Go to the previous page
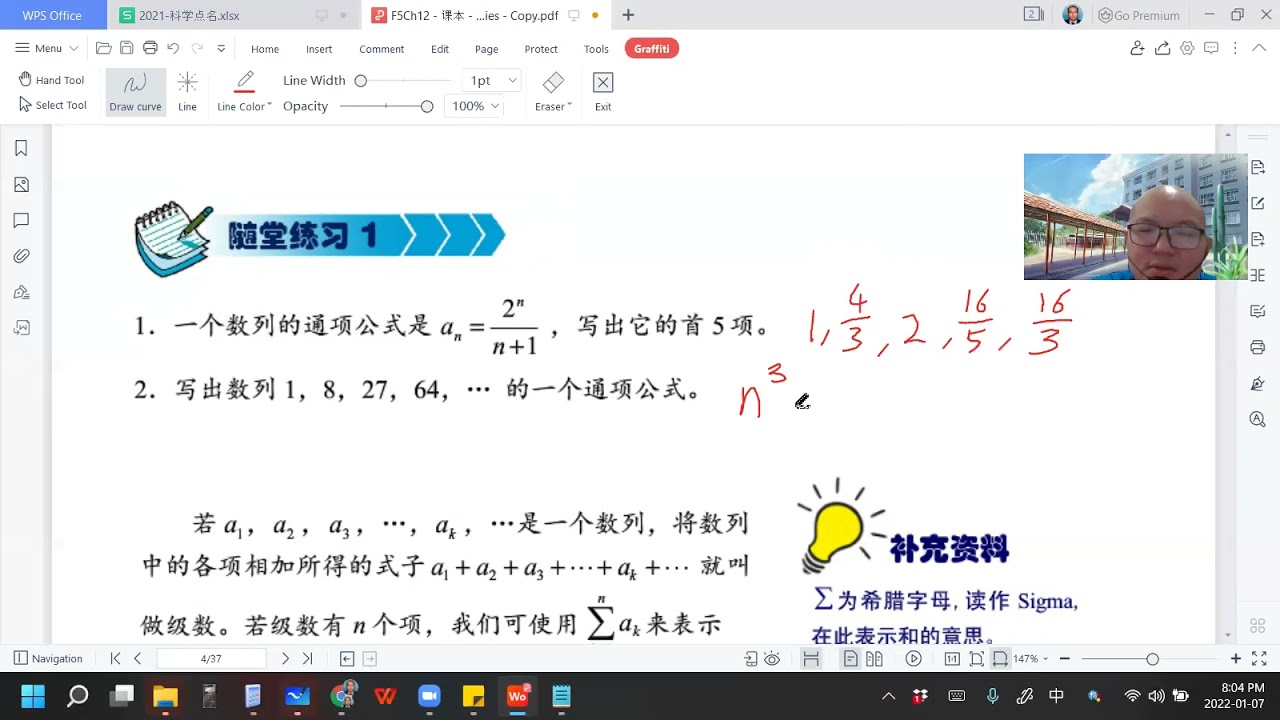The image size is (1280, 720). 137,659
